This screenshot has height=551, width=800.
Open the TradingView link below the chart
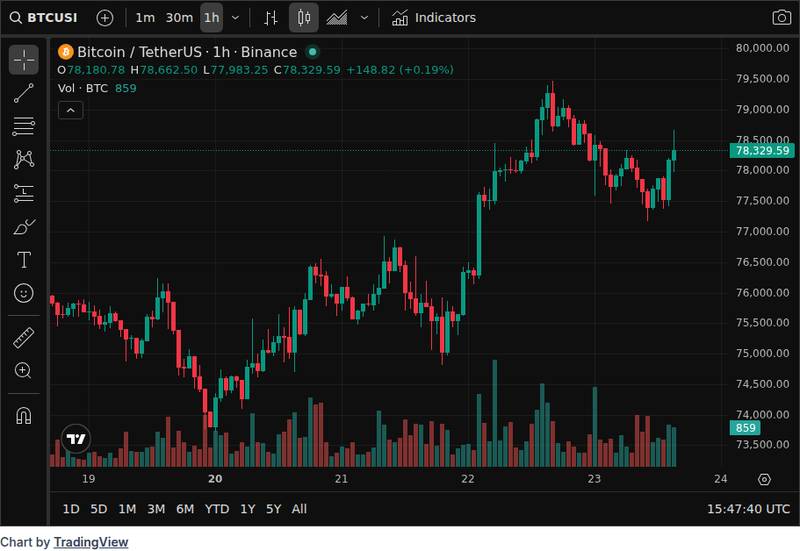[x=91, y=542]
